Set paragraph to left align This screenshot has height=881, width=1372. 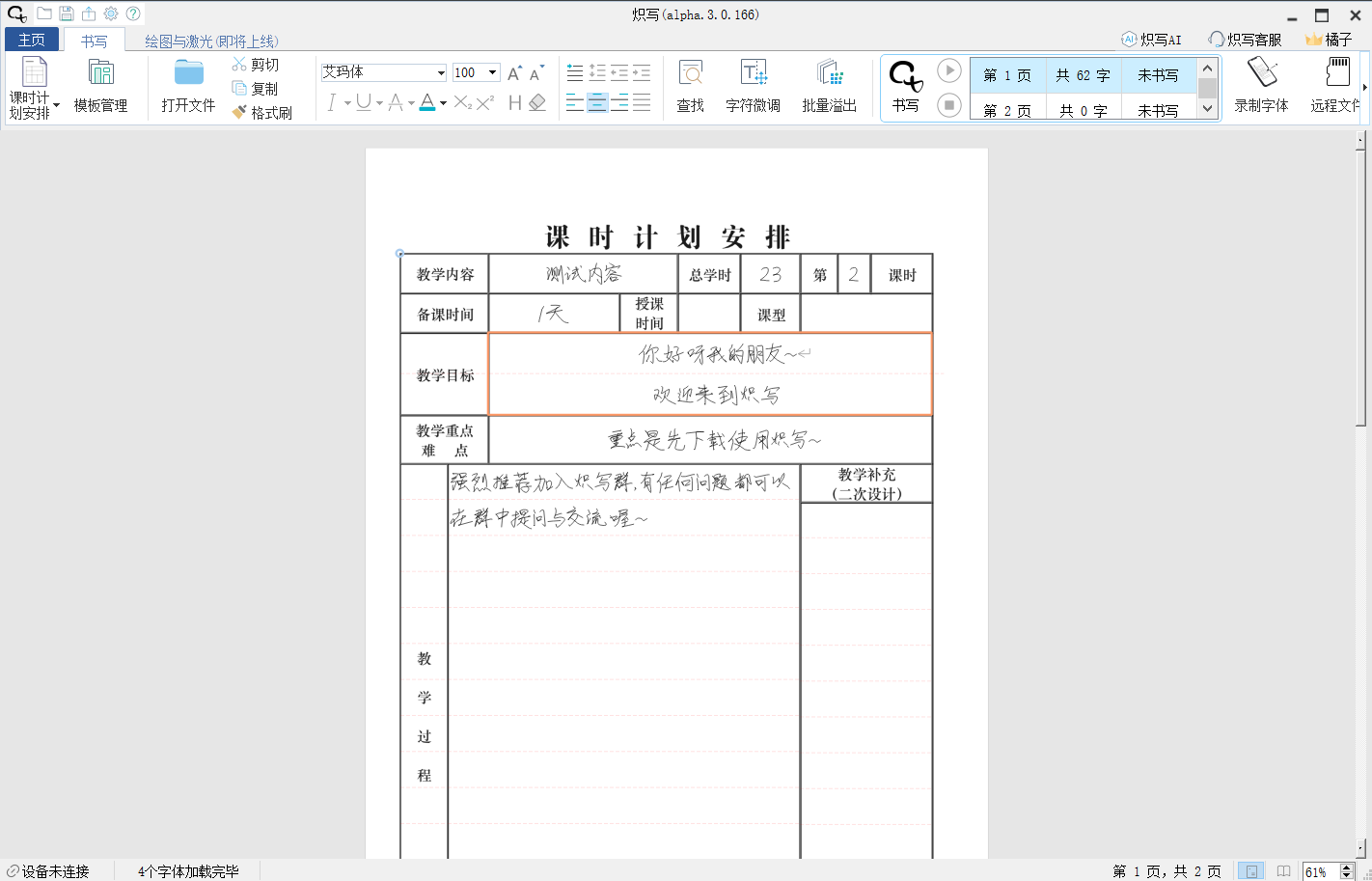click(x=575, y=102)
